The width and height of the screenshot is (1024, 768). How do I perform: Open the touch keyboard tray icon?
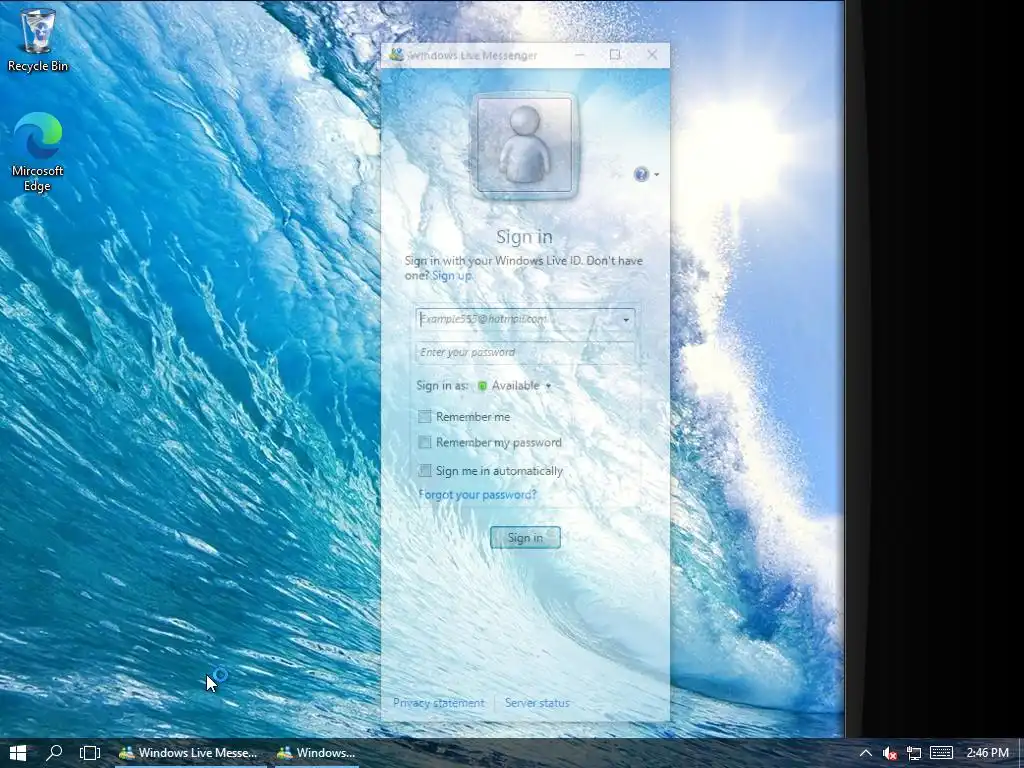tap(941, 753)
